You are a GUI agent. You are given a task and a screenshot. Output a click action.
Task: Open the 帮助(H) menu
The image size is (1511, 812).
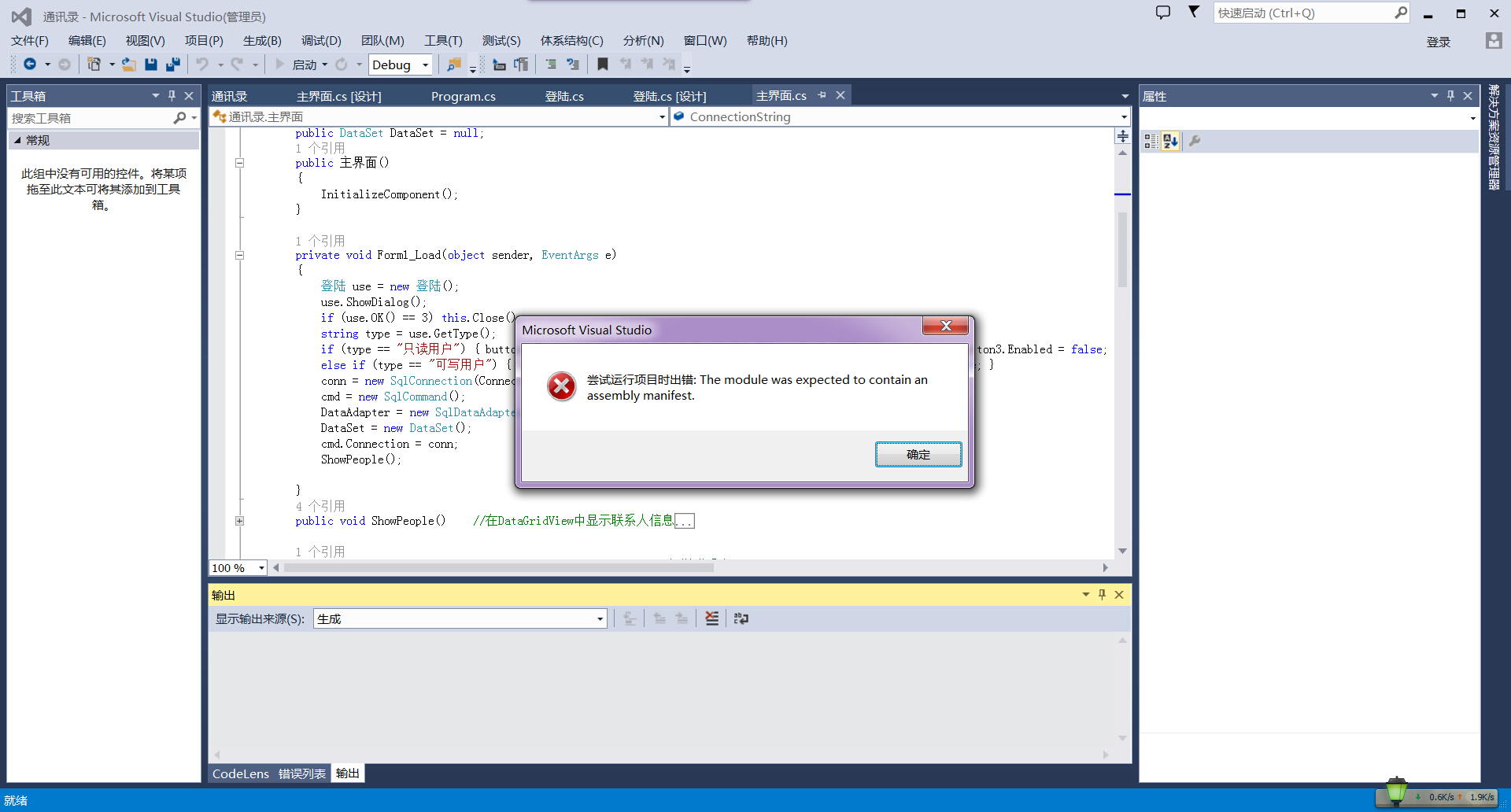pyautogui.click(x=767, y=41)
